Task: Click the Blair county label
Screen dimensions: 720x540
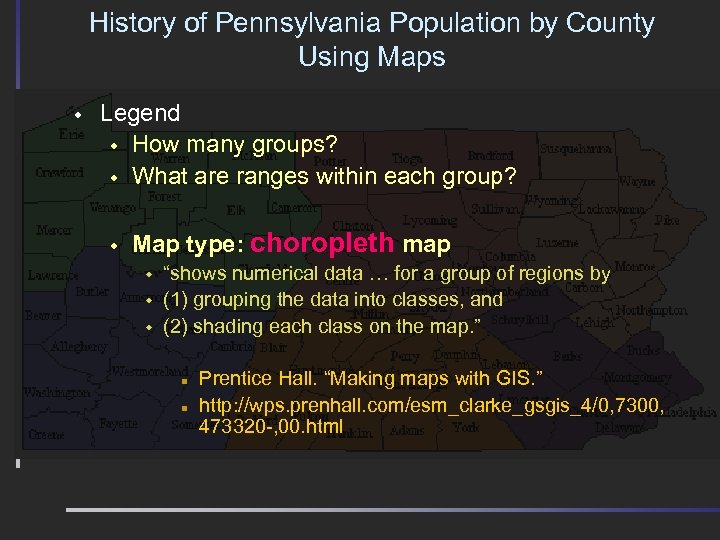Action: [273, 348]
